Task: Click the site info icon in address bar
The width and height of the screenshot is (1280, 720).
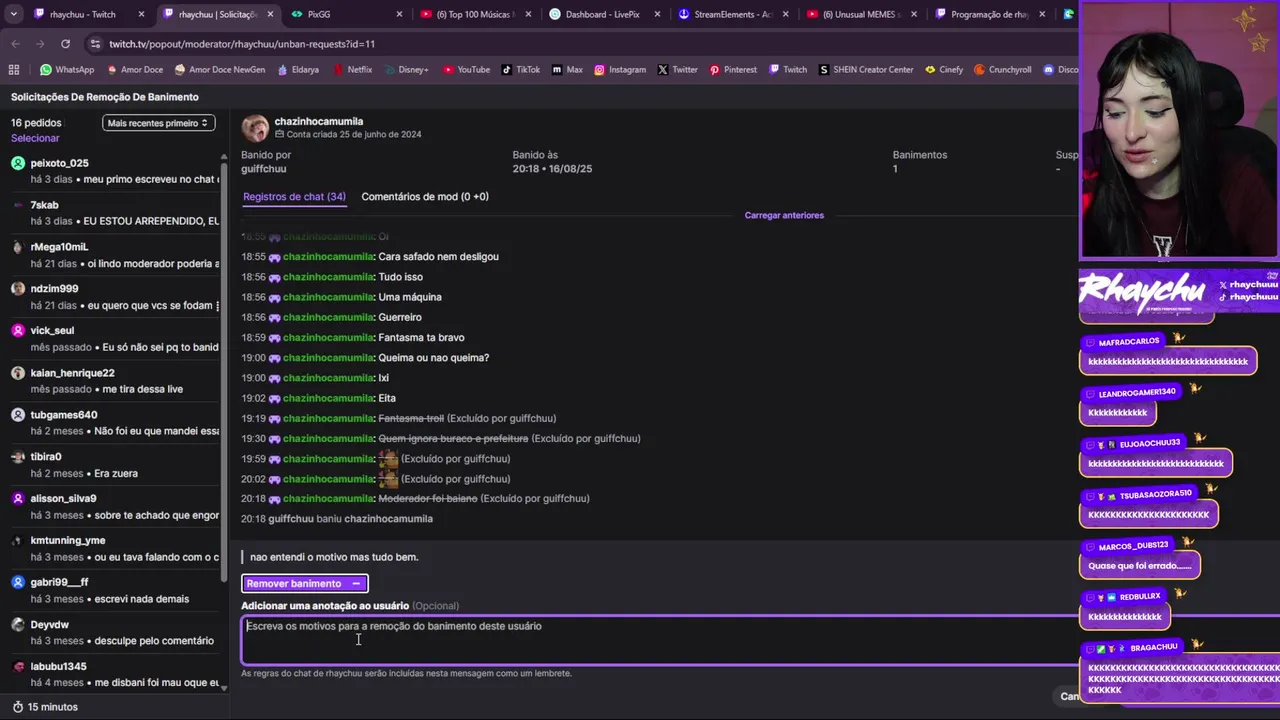Action: pyautogui.click(x=95, y=44)
